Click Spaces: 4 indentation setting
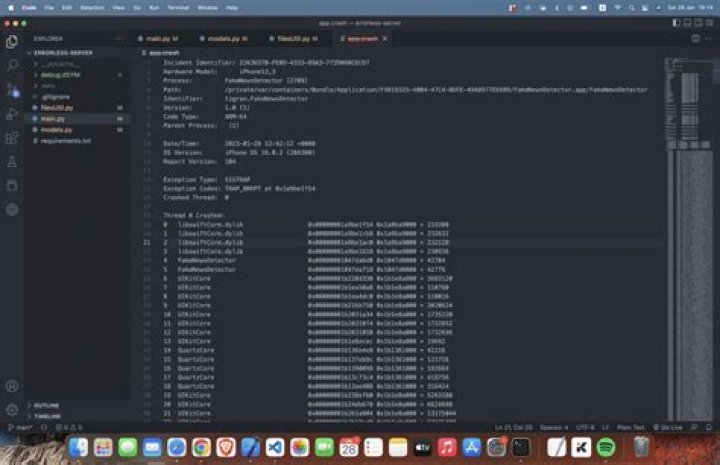This screenshot has height=465, width=720. tap(554, 427)
